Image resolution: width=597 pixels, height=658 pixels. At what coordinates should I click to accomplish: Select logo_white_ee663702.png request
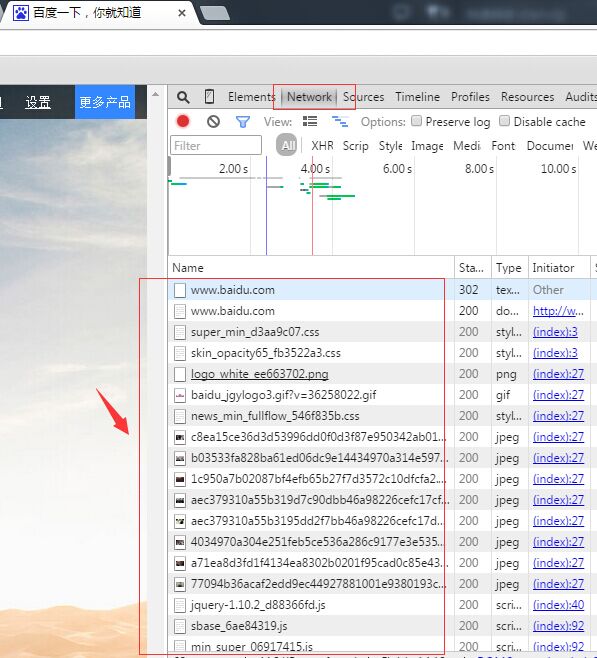pyautogui.click(x=382, y=374)
